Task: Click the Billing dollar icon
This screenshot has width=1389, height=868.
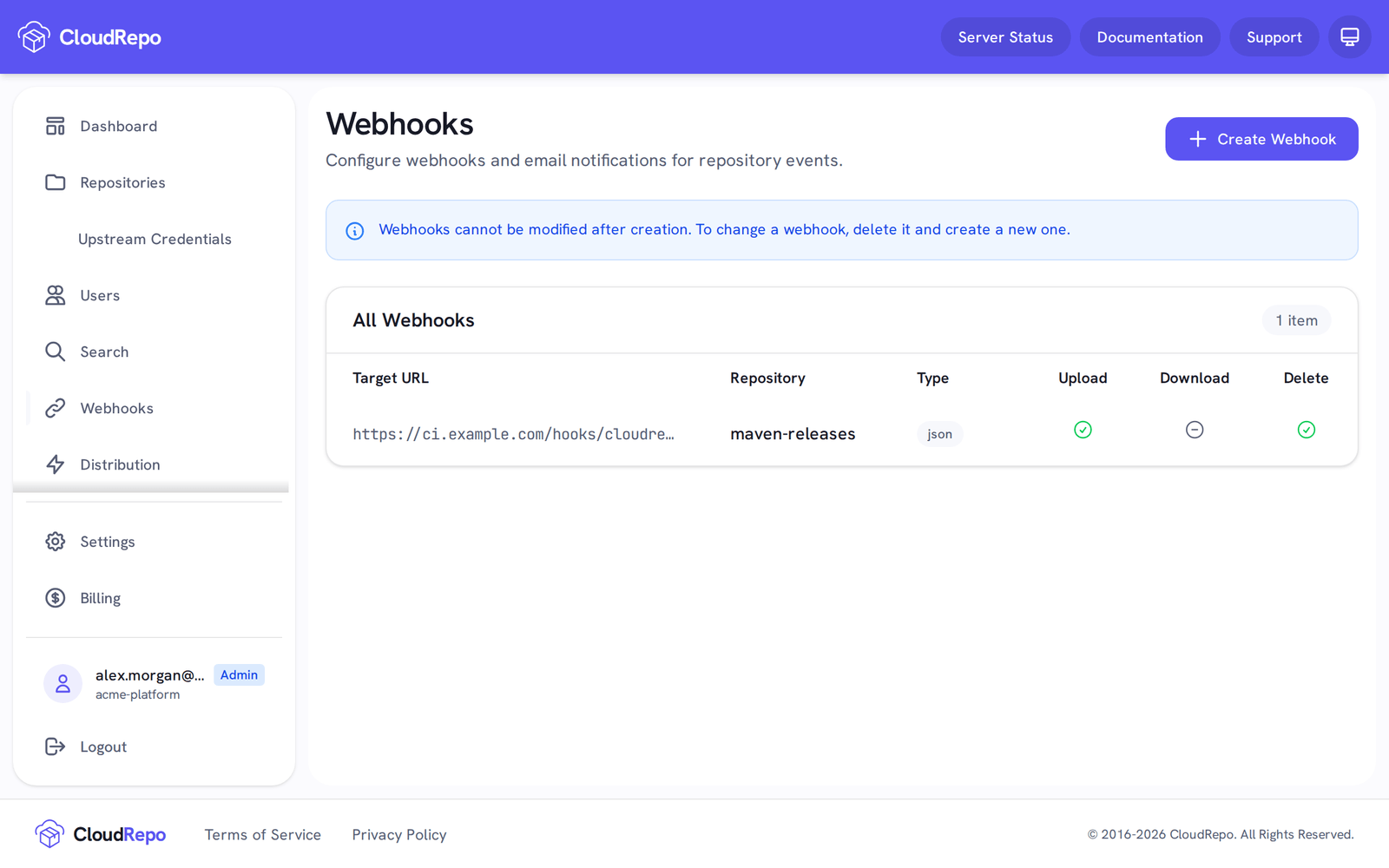Action: 56,598
